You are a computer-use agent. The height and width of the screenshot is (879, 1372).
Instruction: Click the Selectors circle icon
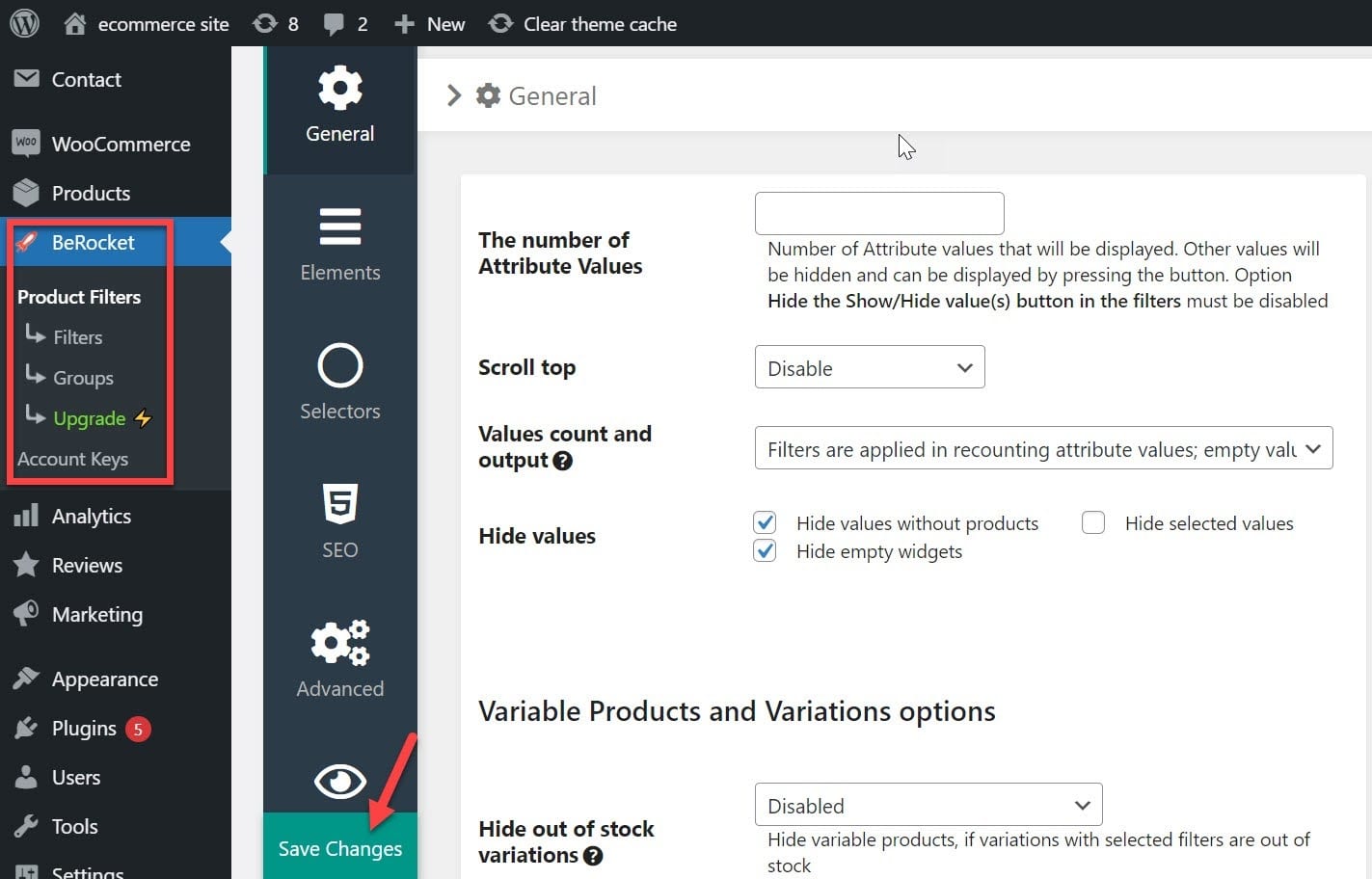point(340,366)
